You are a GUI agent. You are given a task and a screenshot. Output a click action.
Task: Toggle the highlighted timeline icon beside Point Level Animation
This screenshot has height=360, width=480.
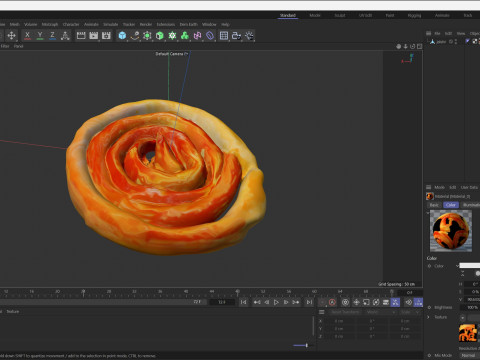click(418, 302)
